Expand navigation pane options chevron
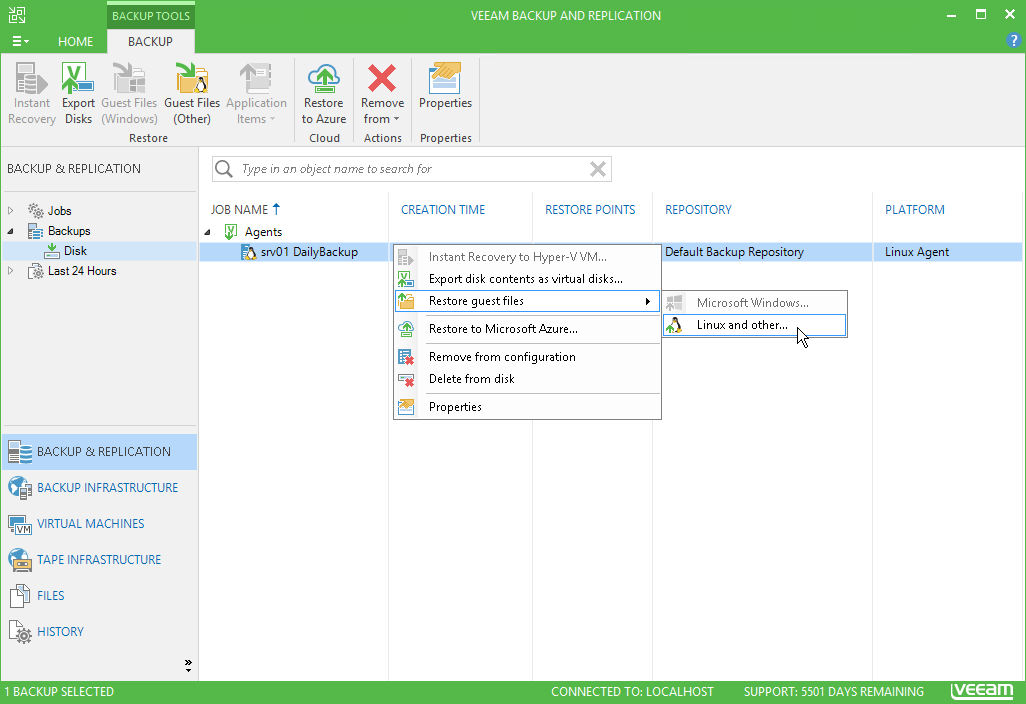 point(188,666)
